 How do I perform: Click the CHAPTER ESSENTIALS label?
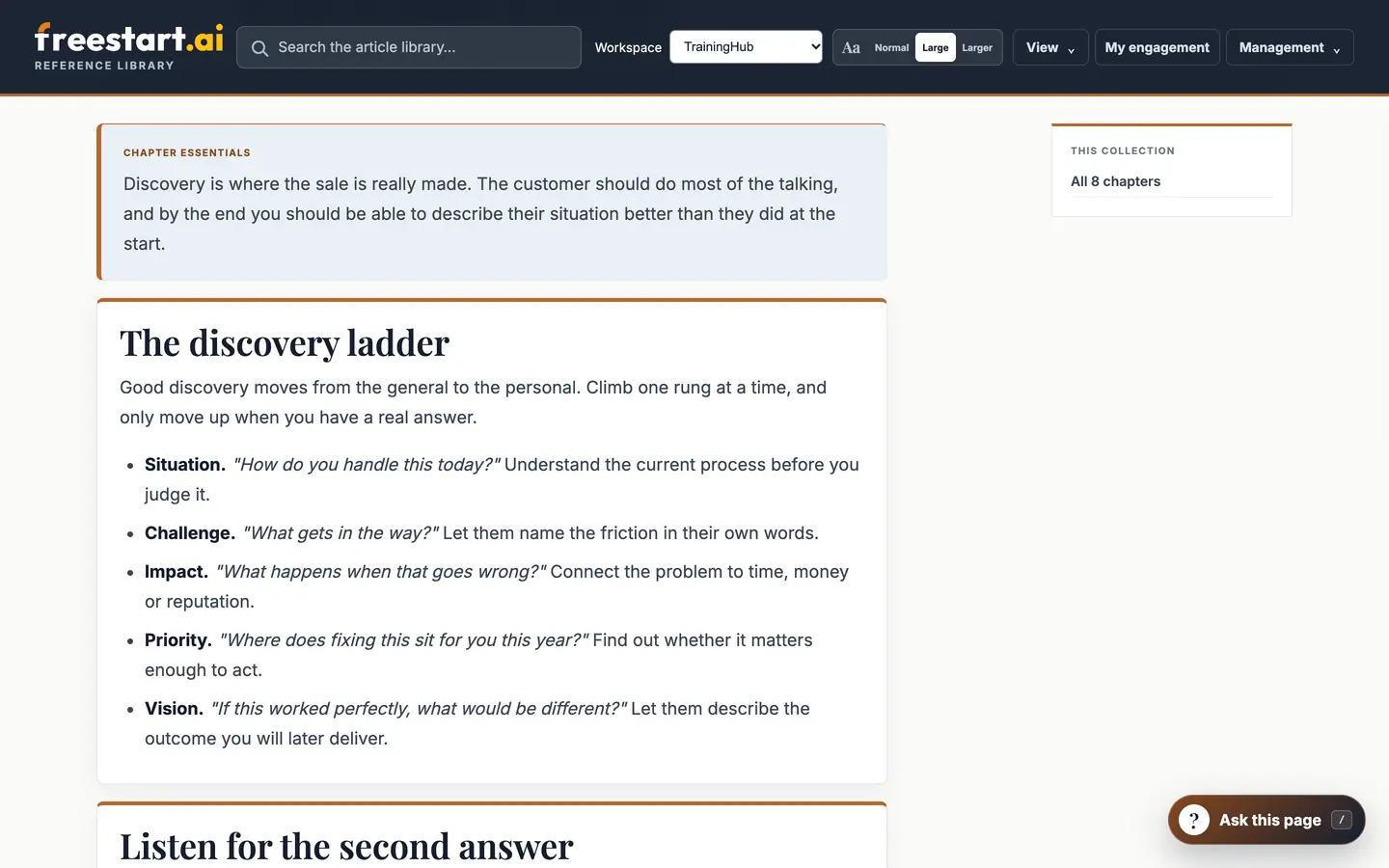187,152
